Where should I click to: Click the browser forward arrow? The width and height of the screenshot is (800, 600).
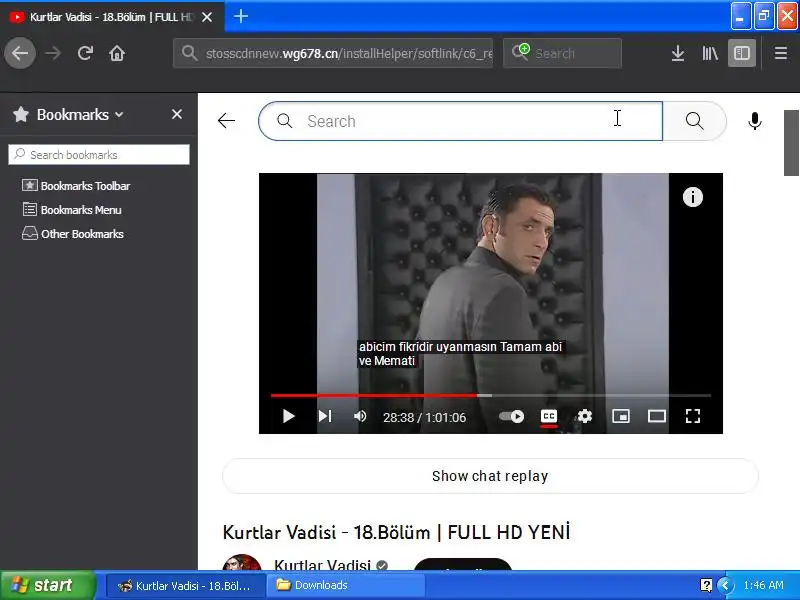point(53,53)
